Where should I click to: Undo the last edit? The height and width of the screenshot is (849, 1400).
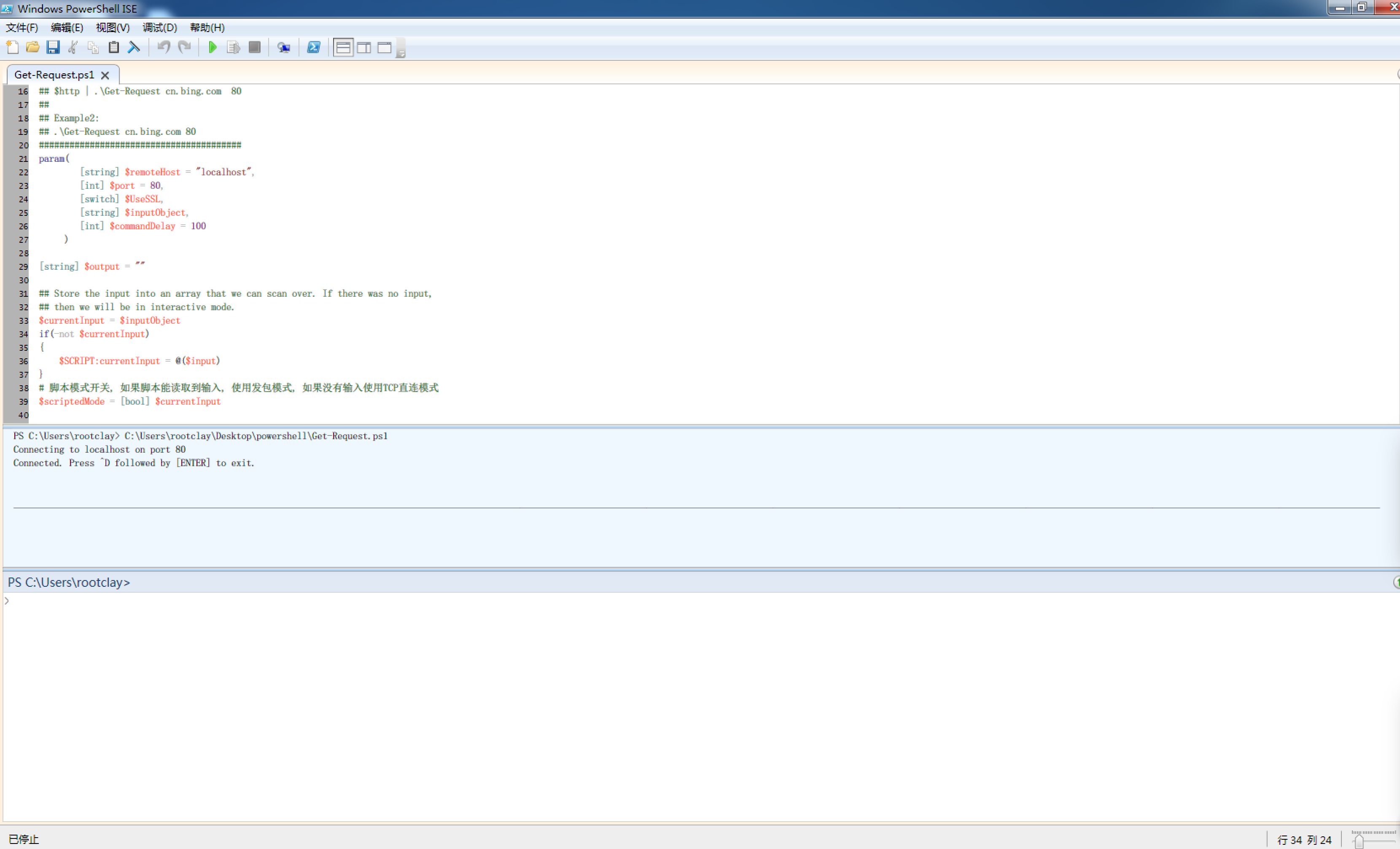(x=164, y=47)
